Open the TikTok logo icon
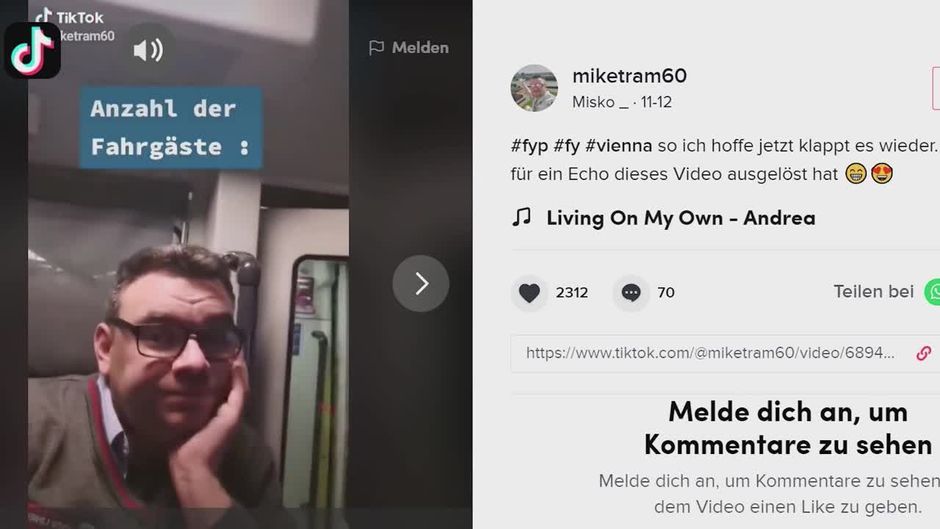The width and height of the screenshot is (940, 529). coord(32,51)
